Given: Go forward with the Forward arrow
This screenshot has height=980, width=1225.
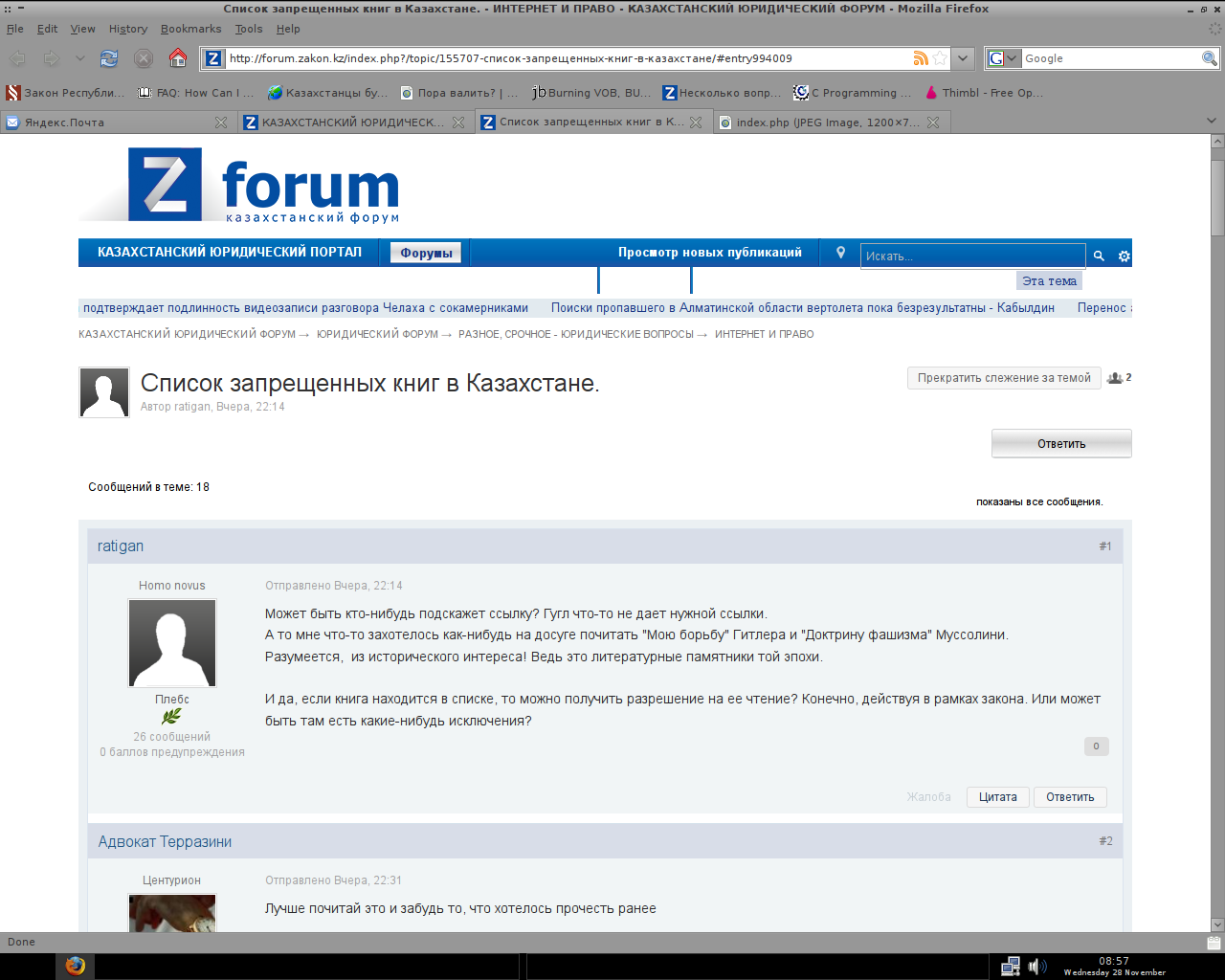Looking at the screenshot, I should pos(52,58).
